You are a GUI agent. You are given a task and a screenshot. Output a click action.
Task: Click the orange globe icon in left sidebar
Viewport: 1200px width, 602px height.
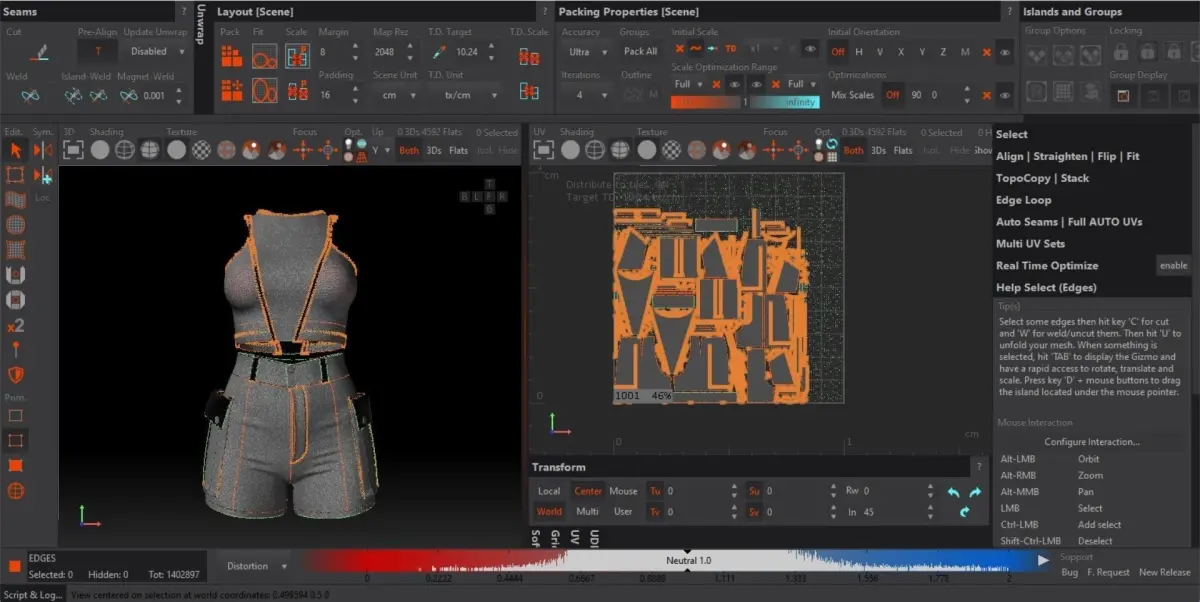15,490
